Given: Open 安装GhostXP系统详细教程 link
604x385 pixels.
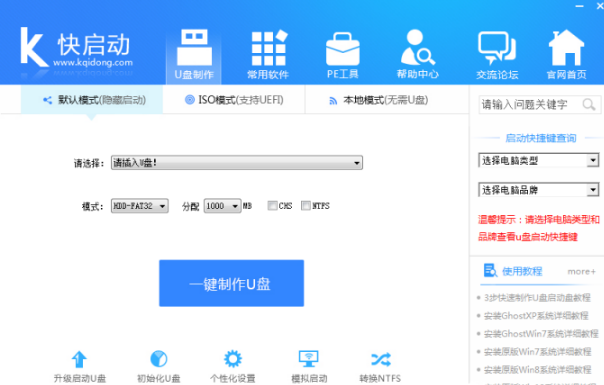Looking at the screenshot, I should click(536, 316).
